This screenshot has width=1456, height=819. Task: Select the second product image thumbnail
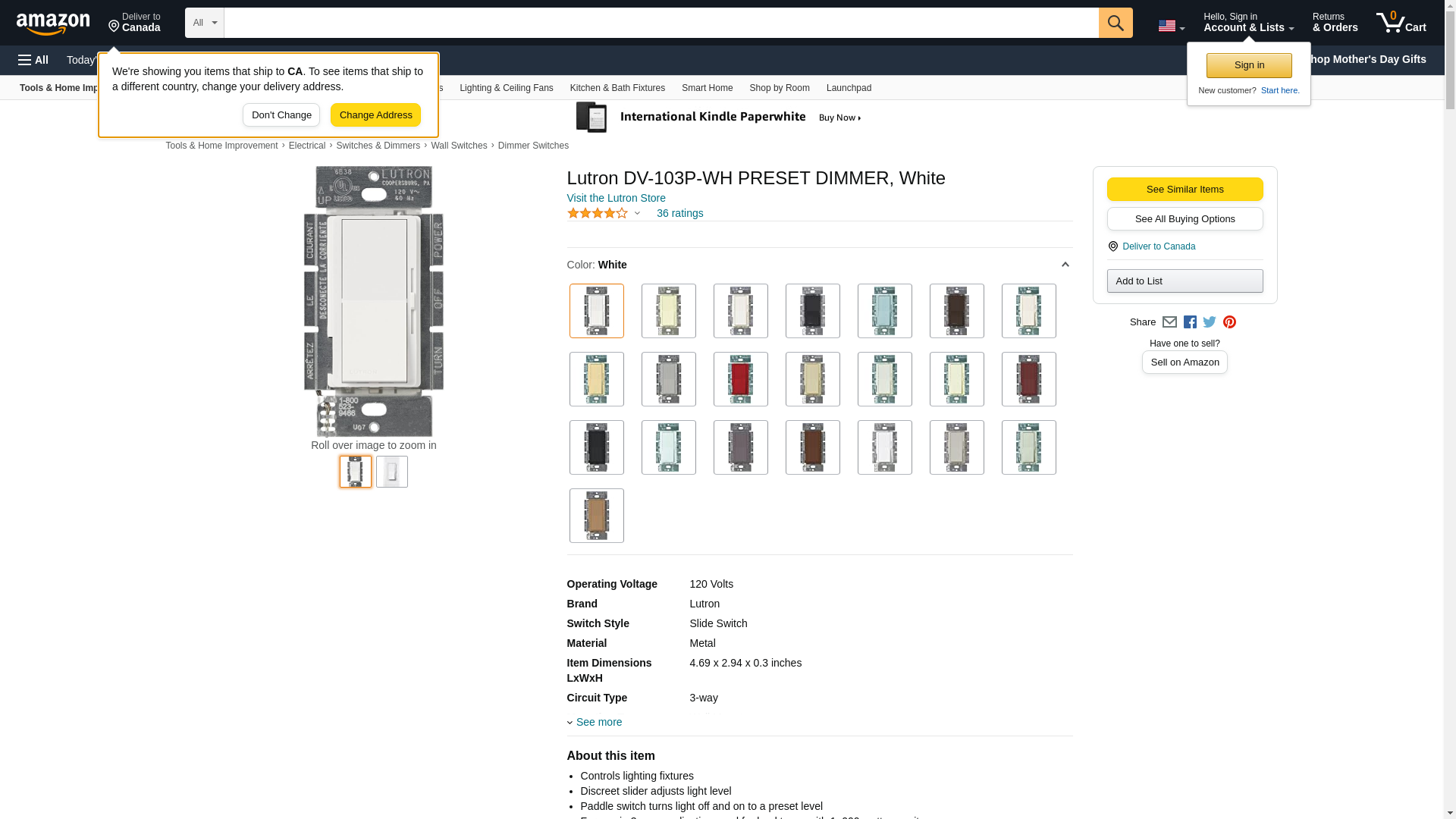point(391,472)
